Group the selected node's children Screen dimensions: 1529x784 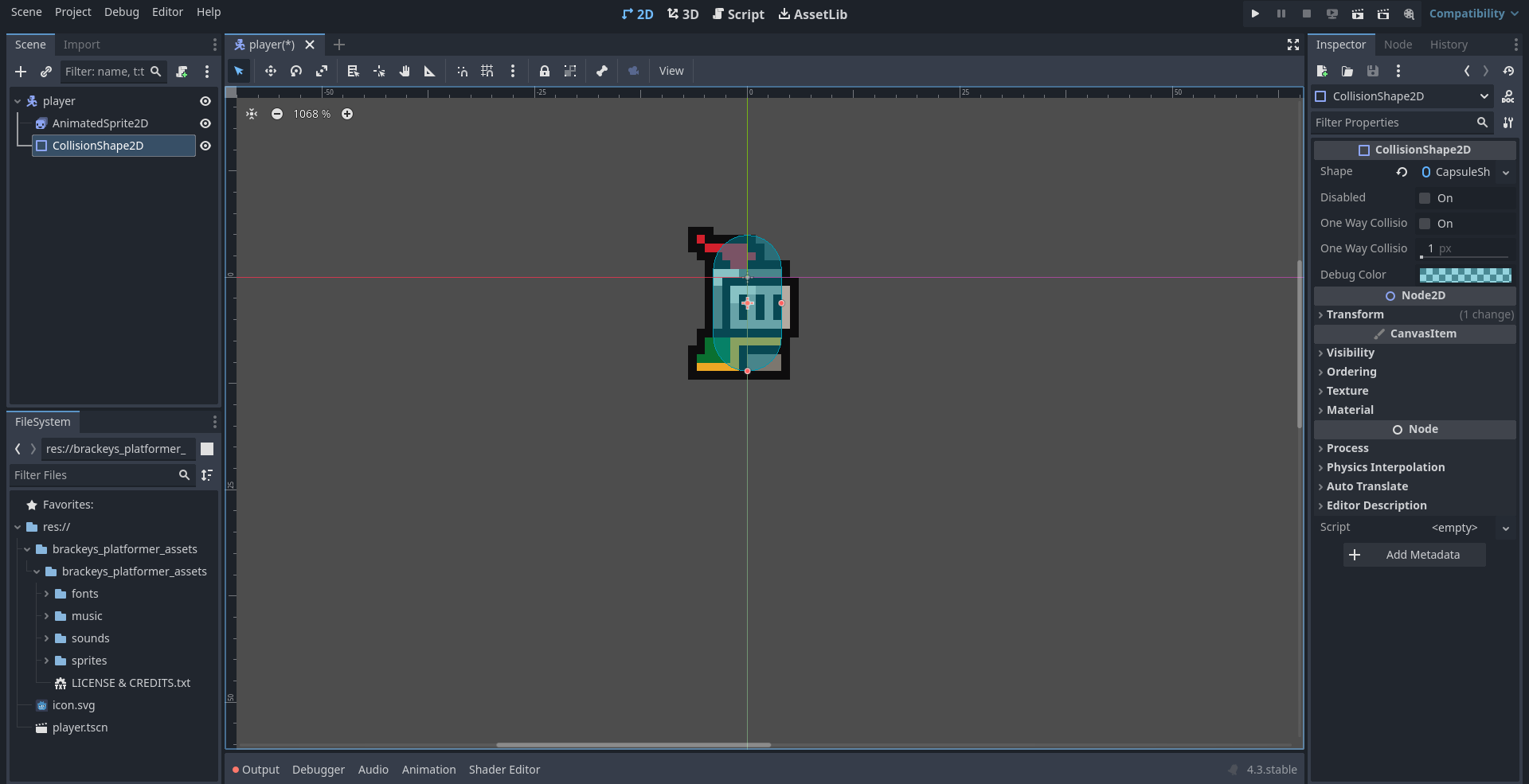(x=570, y=71)
